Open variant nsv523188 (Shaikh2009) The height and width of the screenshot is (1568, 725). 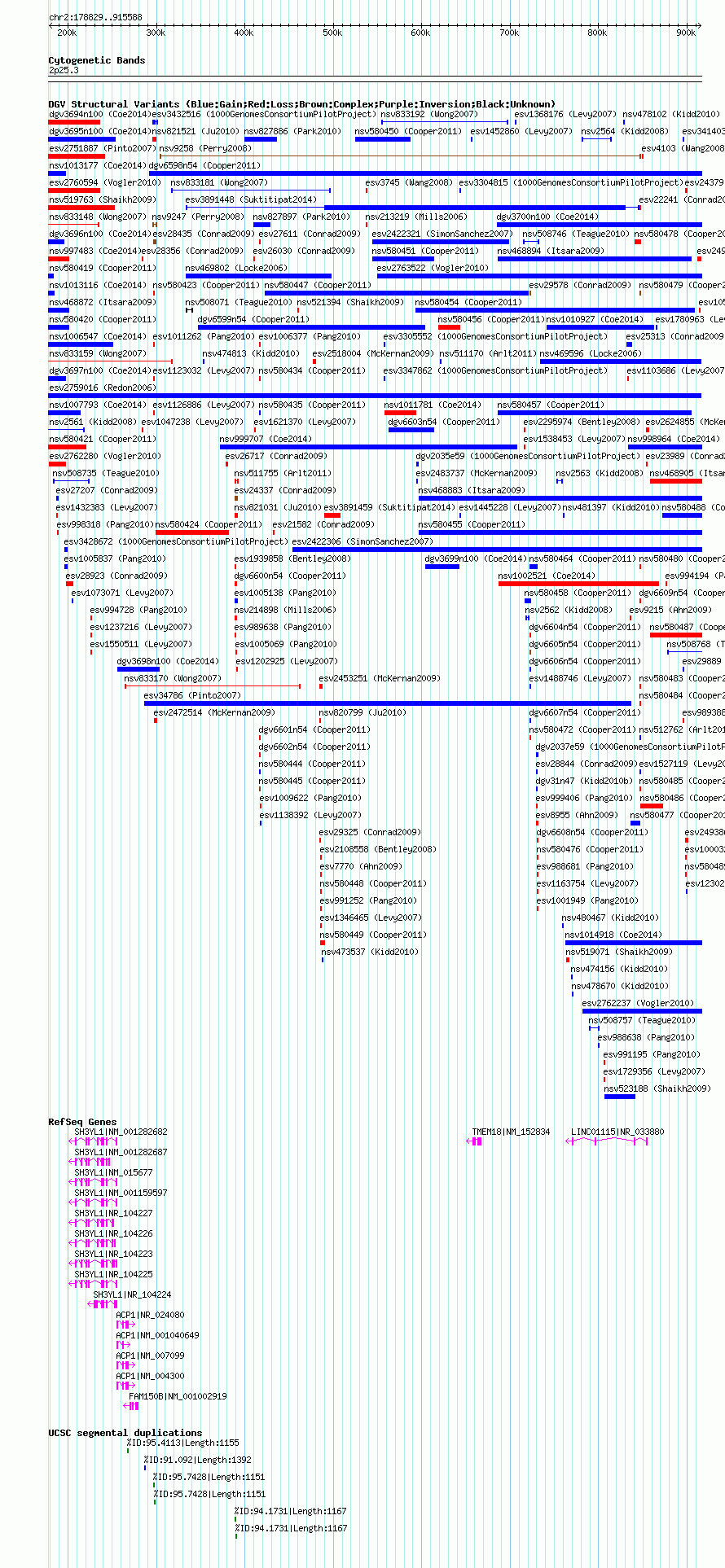pos(657,1089)
